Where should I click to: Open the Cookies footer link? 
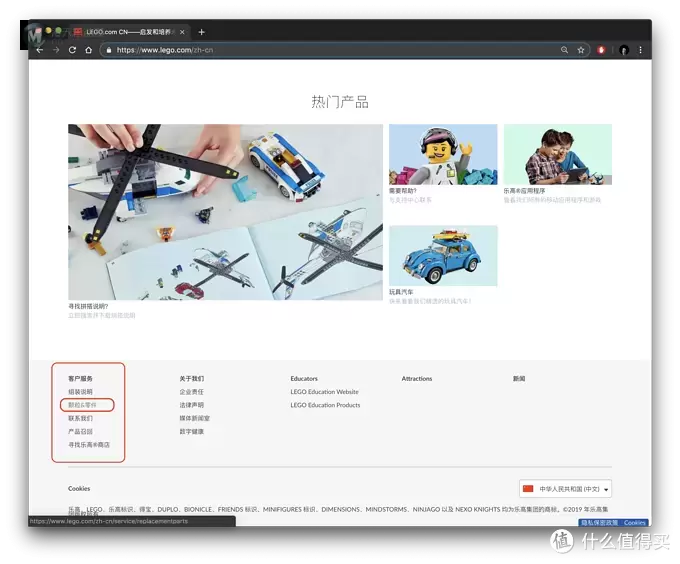pyautogui.click(x=79, y=489)
